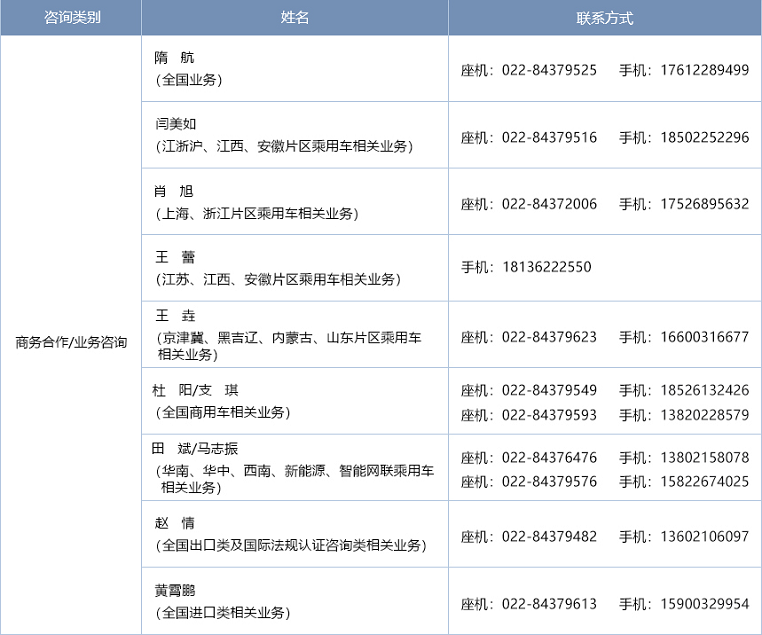Click mobile number 16600316677
Screen dimensions: 762x635
(x=704, y=337)
